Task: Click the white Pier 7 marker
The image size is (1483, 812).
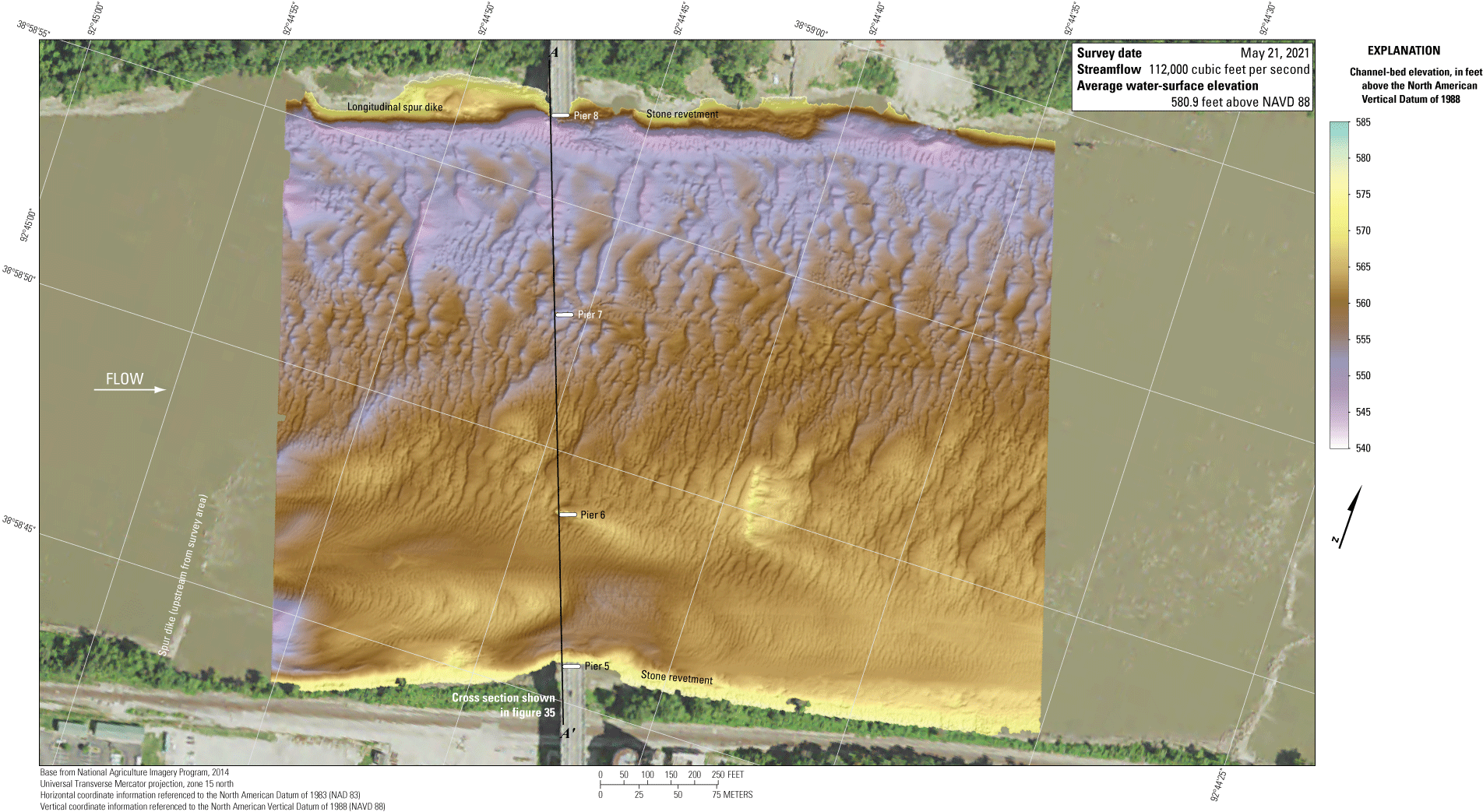Action: pyautogui.click(x=565, y=315)
